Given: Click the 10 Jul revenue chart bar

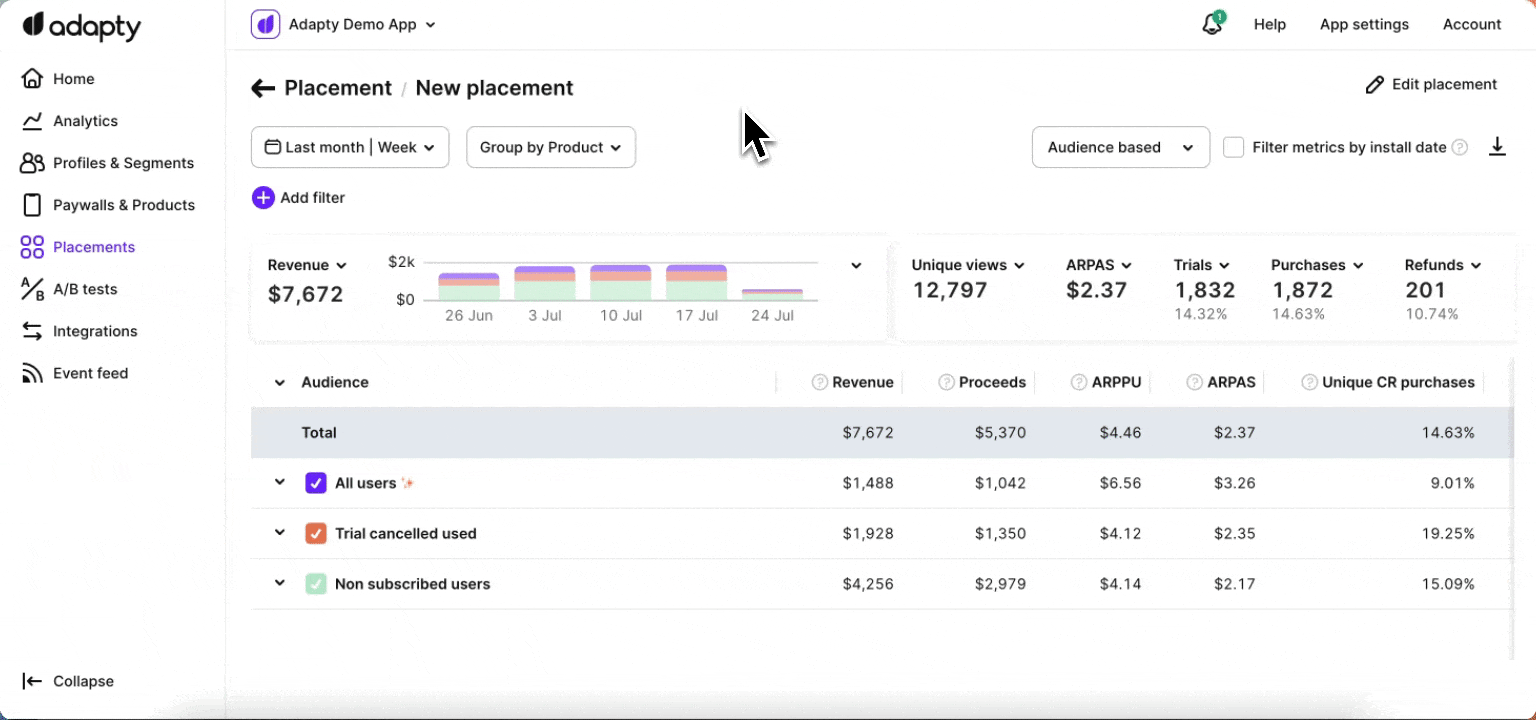Looking at the screenshot, I should (621, 283).
